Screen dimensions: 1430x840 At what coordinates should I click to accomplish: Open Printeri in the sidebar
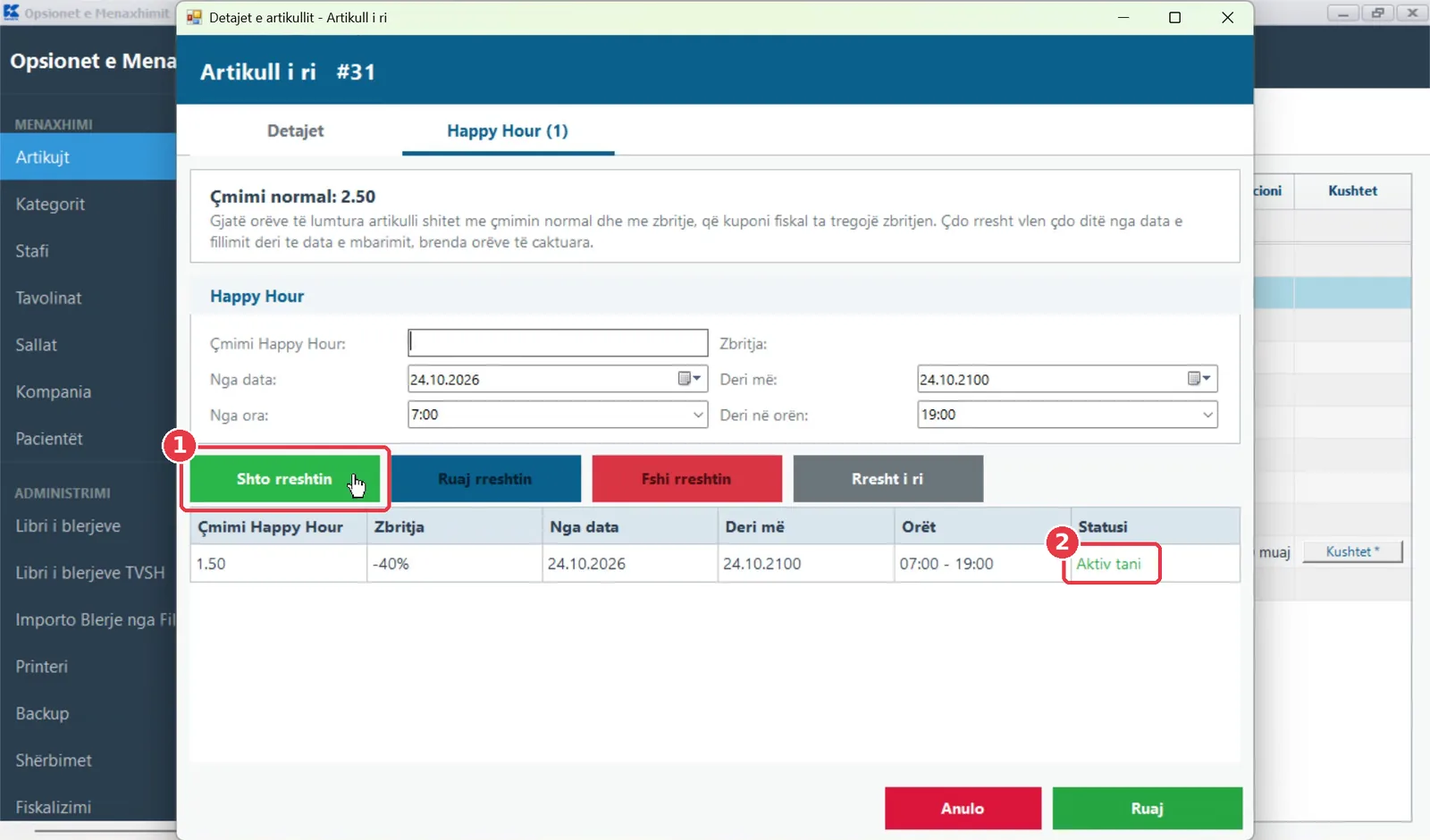click(88, 667)
